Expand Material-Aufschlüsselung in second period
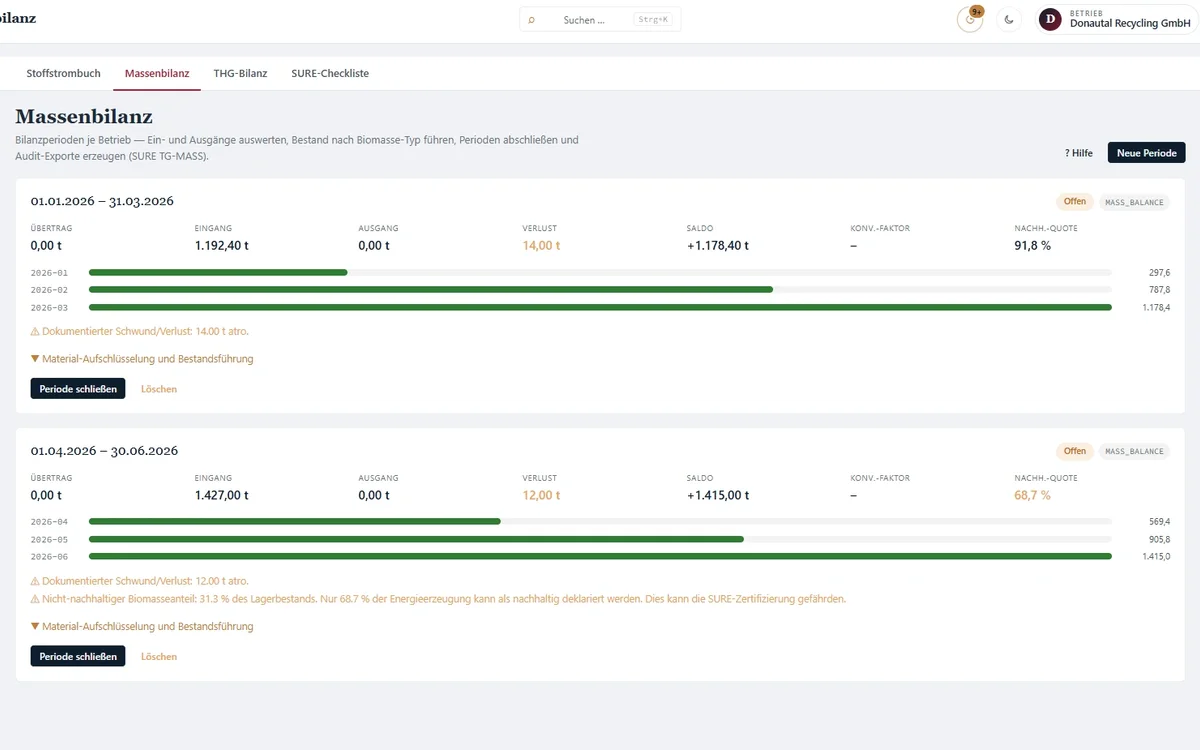The image size is (1200, 750). coord(142,627)
